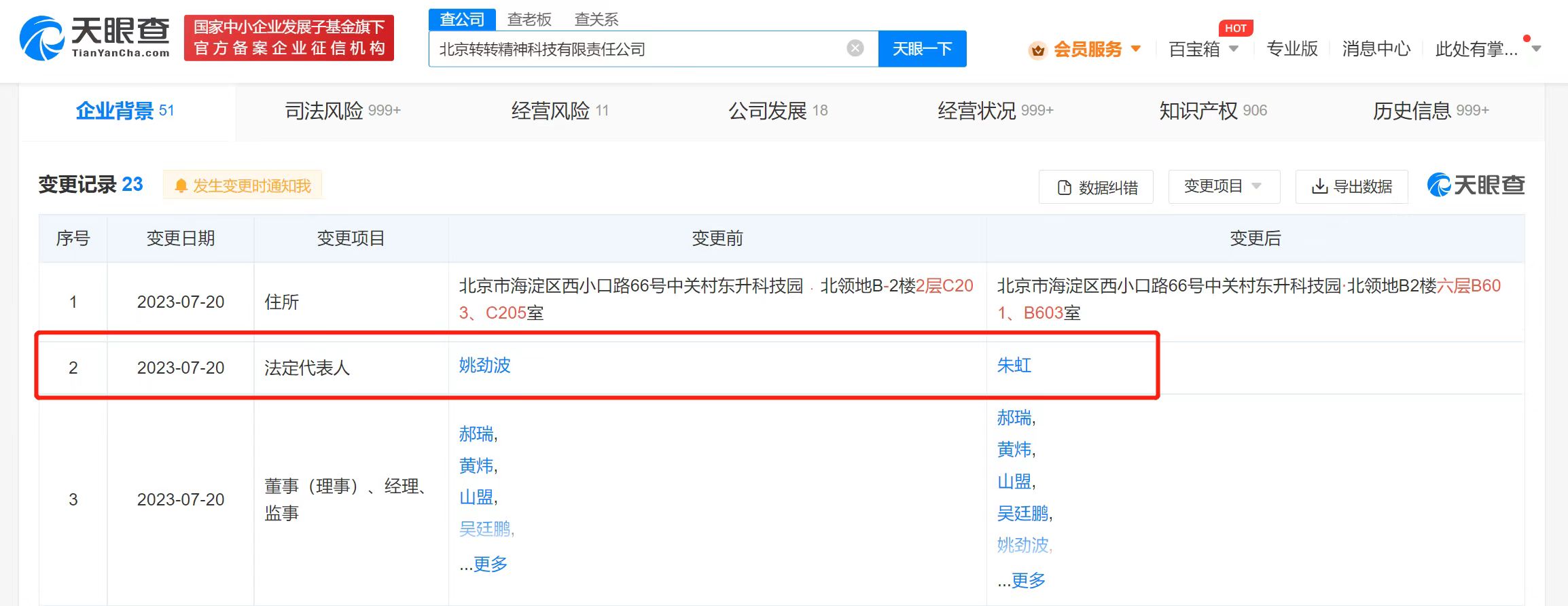Clear the search box with X icon
The height and width of the screenshot is (606, 1568).
855,48
